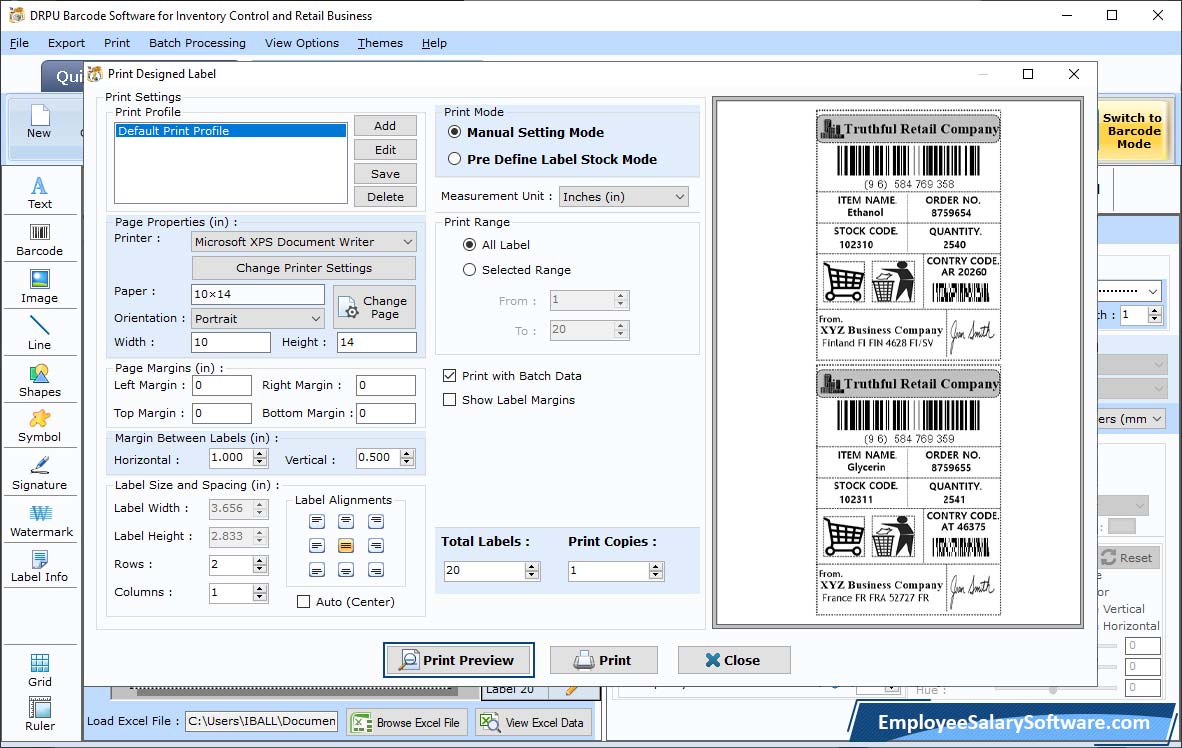This screenshot has width=1182, height=748.
Task: Select the Barcode tool in sidebar
Action: tap(39, 240)
